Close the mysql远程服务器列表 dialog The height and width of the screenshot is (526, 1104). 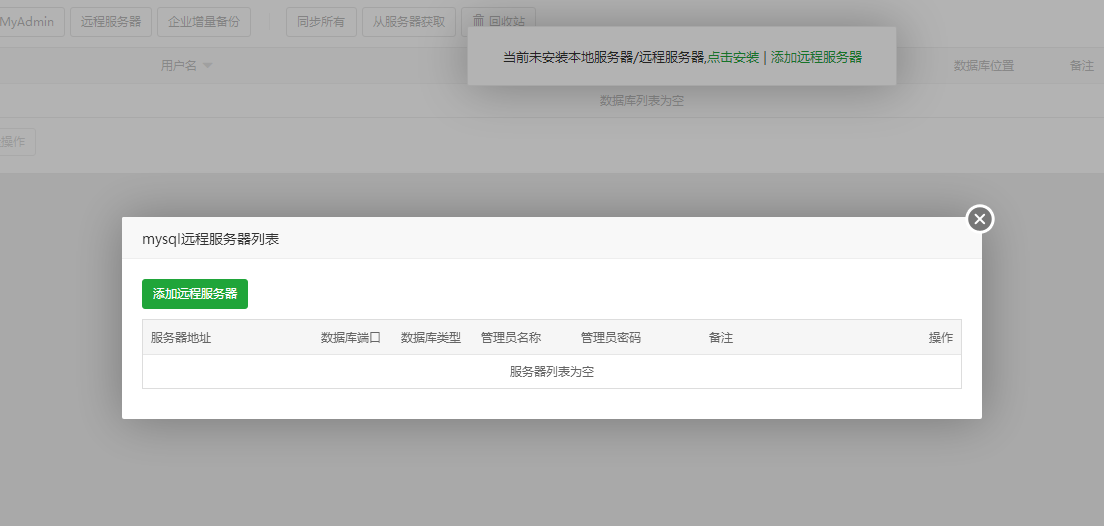tap(979, 219)
